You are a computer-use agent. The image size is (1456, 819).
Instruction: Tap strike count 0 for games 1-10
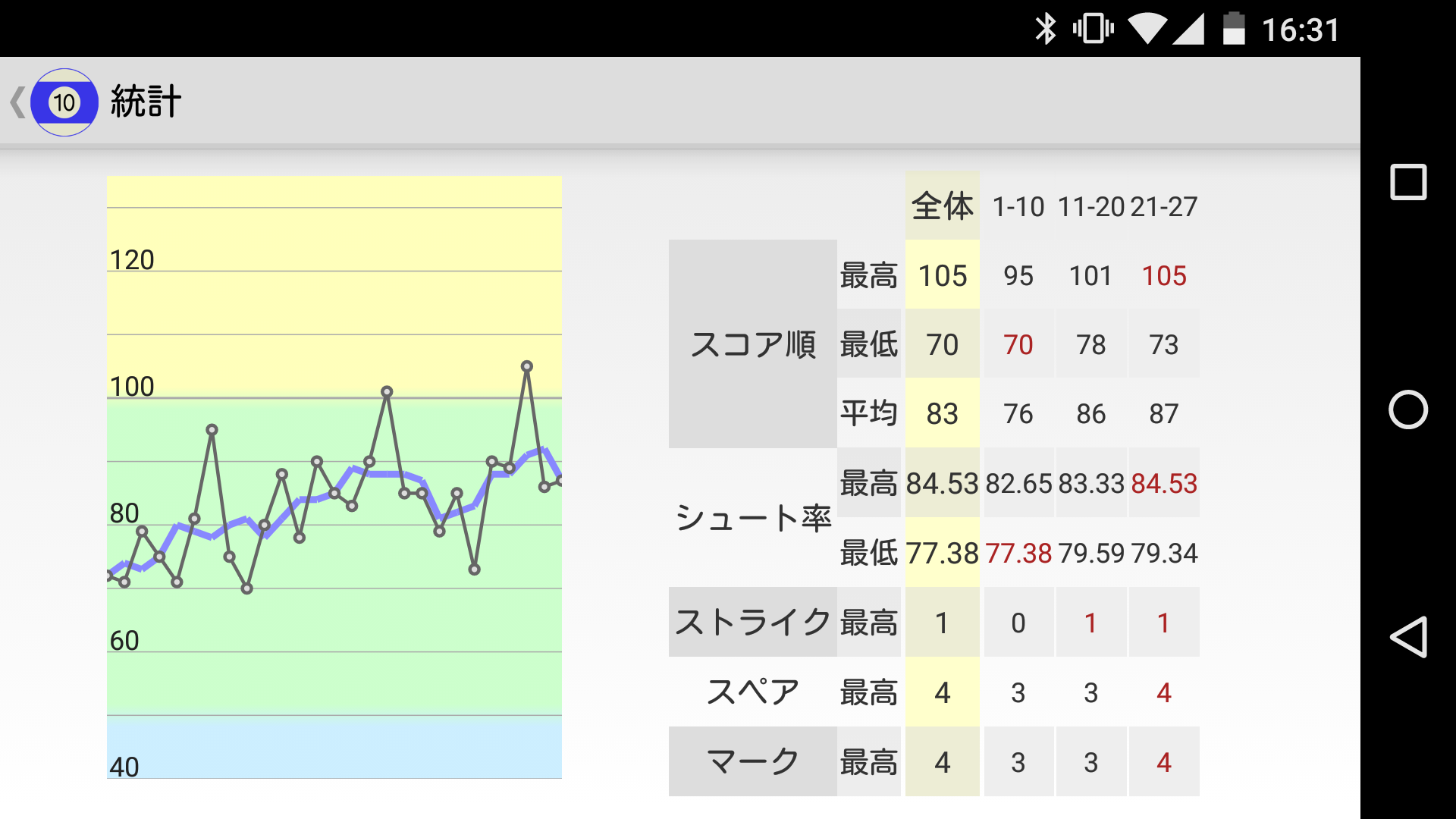coord(1018,623)
